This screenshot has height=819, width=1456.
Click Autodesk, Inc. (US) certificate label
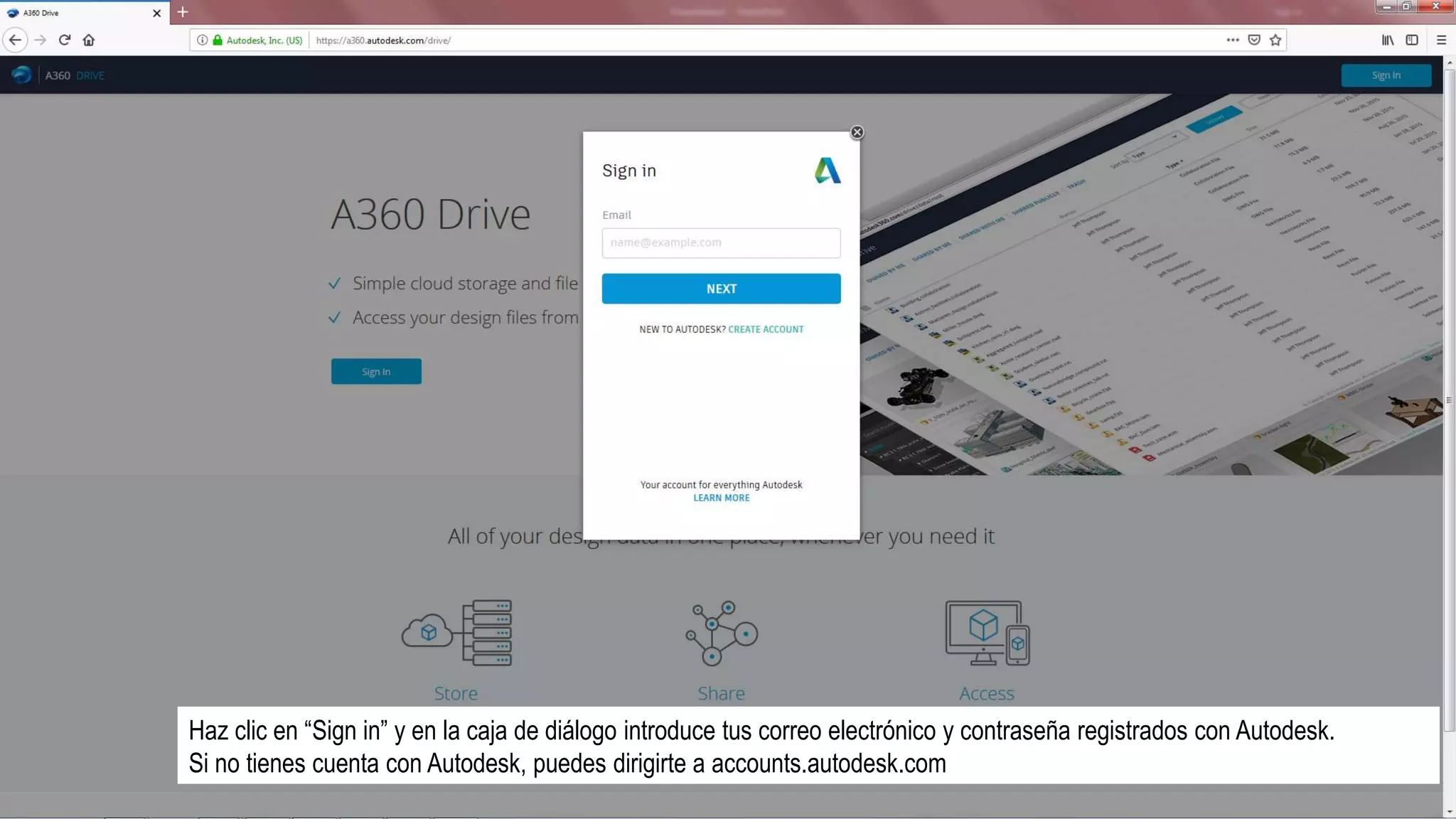click(264, 41)
